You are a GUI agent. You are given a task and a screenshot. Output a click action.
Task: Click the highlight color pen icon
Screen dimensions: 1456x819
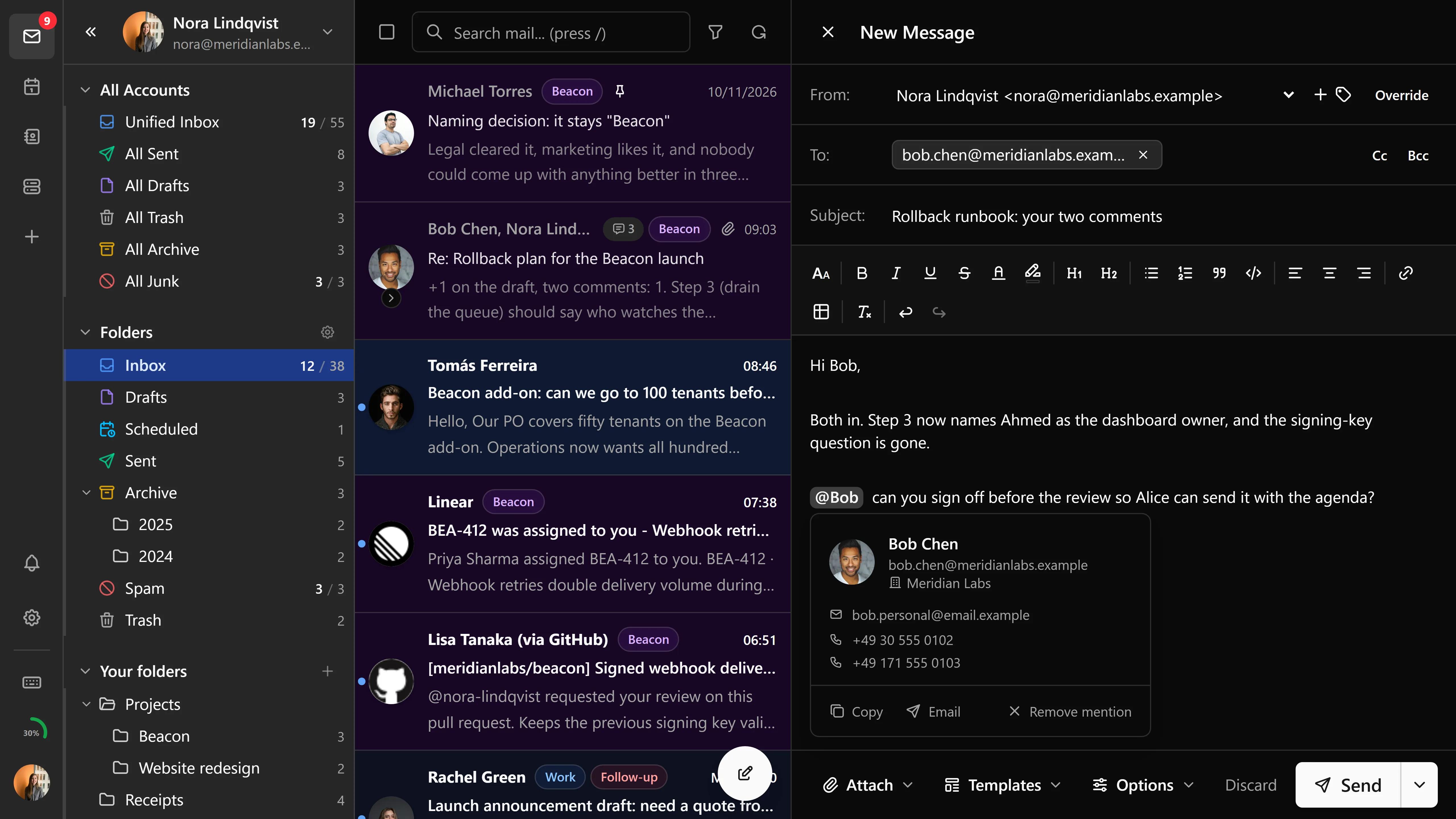(x=1033, y=274)
